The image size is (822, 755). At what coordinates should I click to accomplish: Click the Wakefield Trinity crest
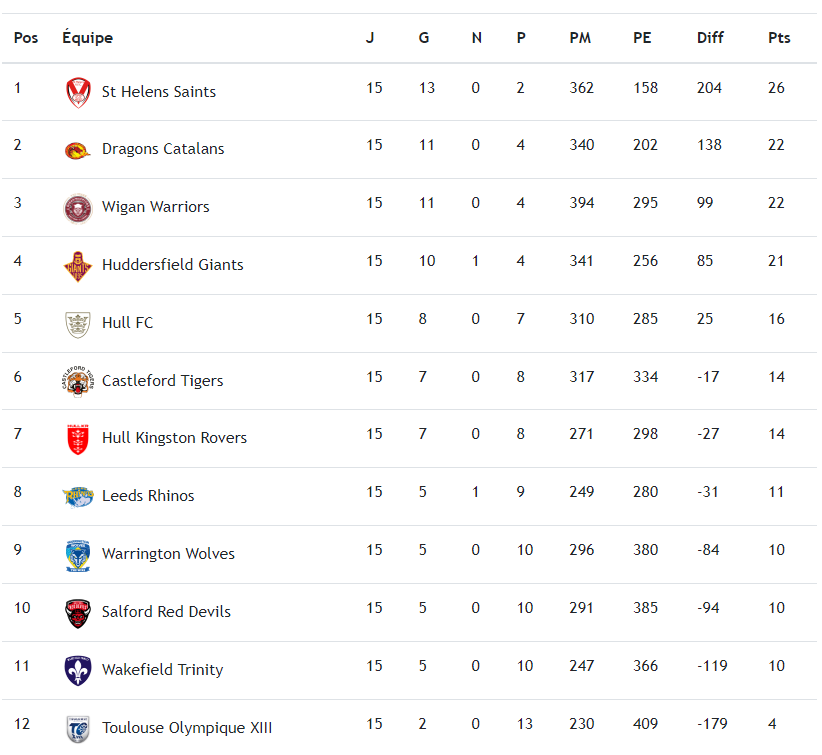point(77,670)
